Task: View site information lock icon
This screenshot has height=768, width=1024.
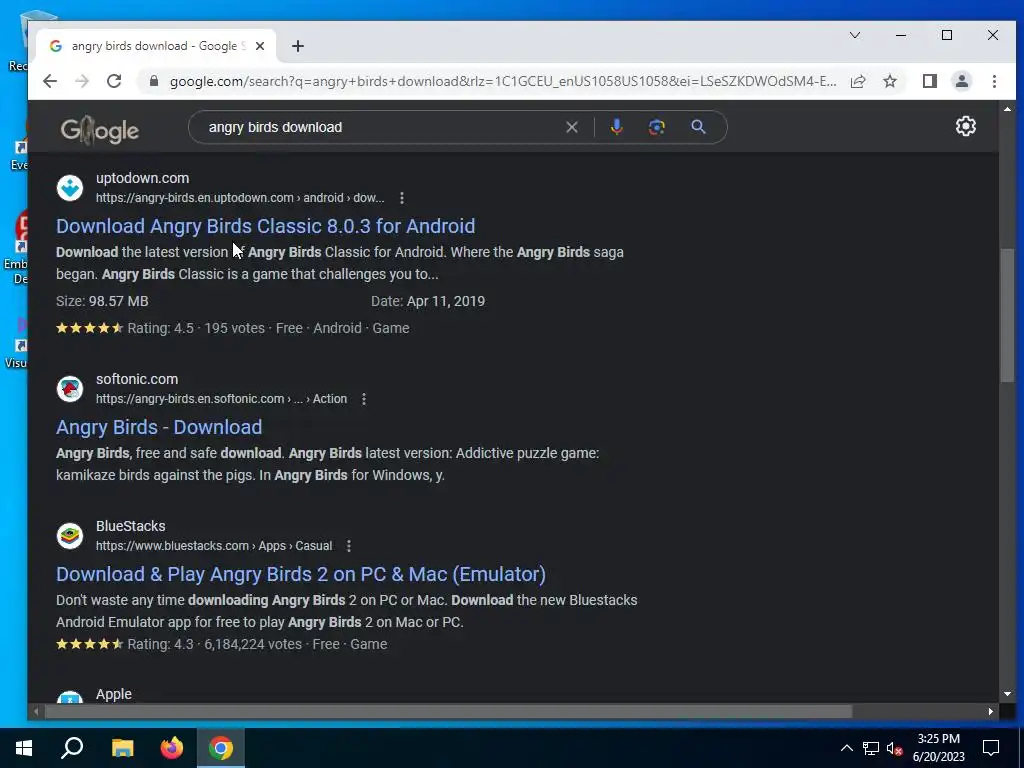Action: [154, 81]
